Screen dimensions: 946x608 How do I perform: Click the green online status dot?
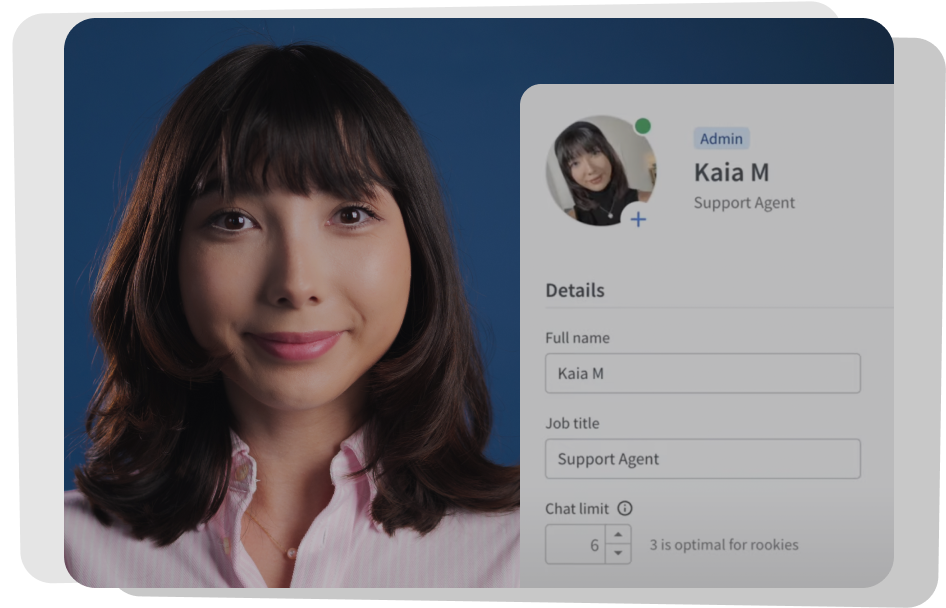coord(642,126)
